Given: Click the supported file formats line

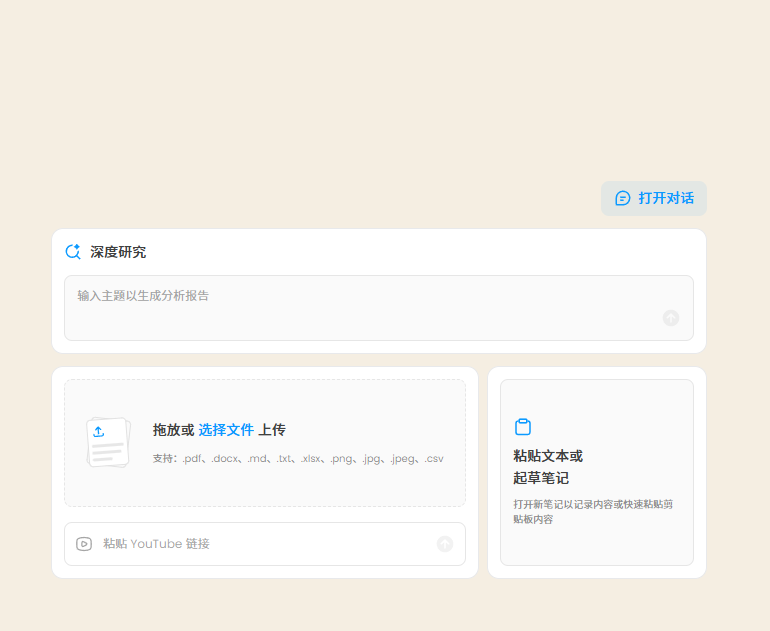Looking at the screenshot, I should click(298, 459).
